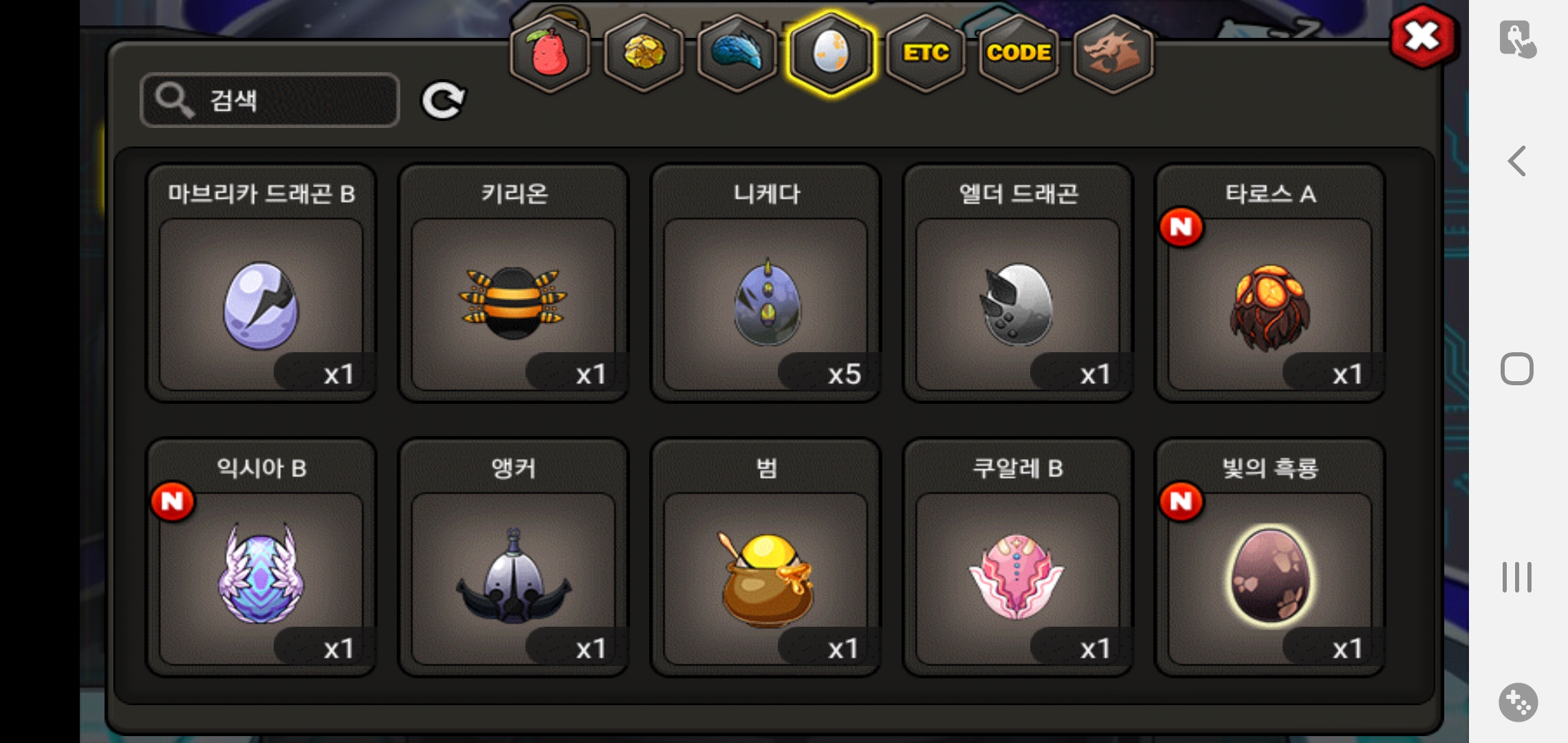Switch to the gold nugget tab
Screen dimensions: 1568x743
pos(644,53)
